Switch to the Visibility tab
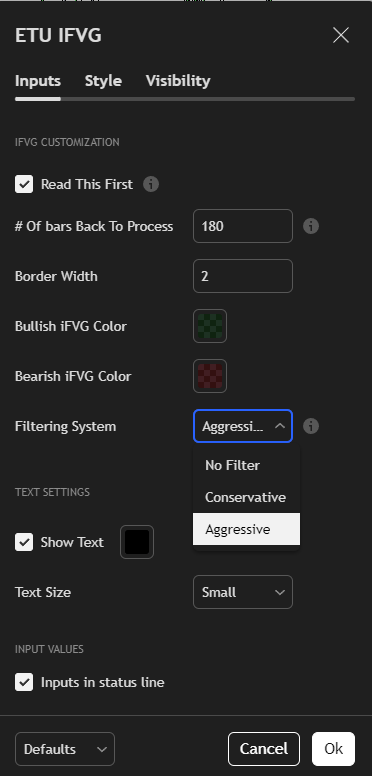Image resolution: width=372 pixels, height=776 pixels. point(178,81)
